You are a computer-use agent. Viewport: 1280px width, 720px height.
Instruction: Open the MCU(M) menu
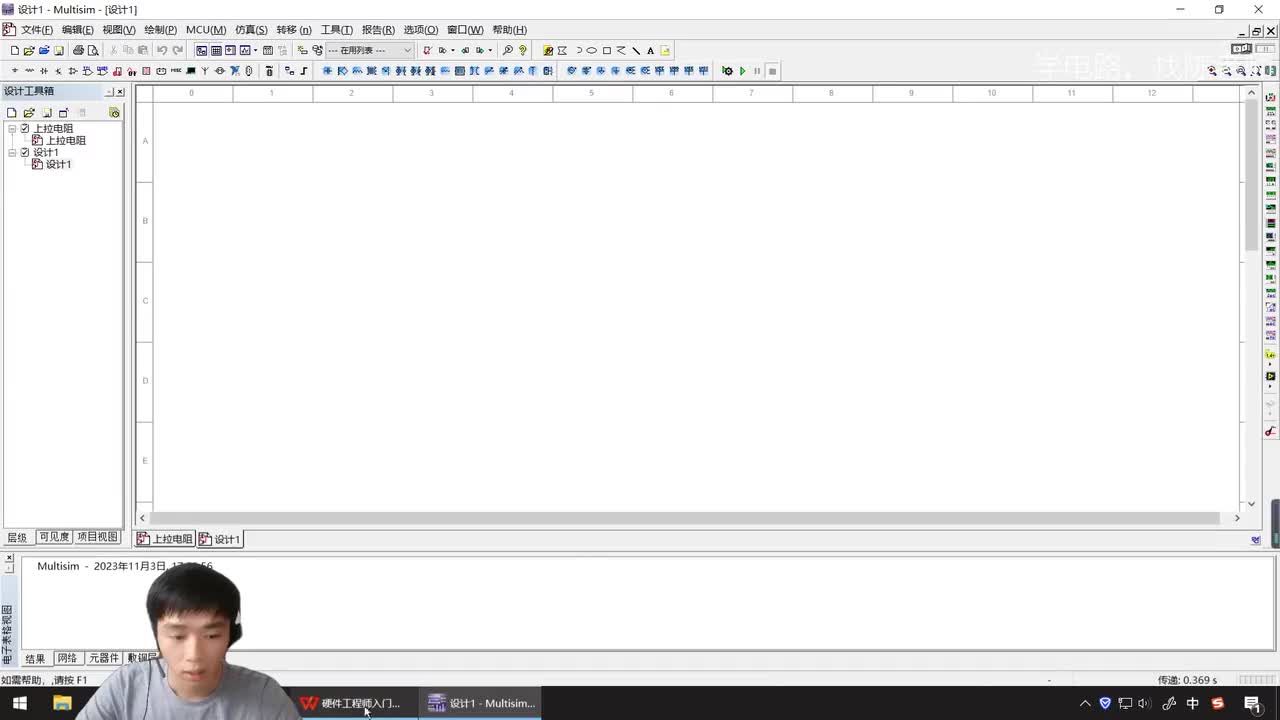206,30
